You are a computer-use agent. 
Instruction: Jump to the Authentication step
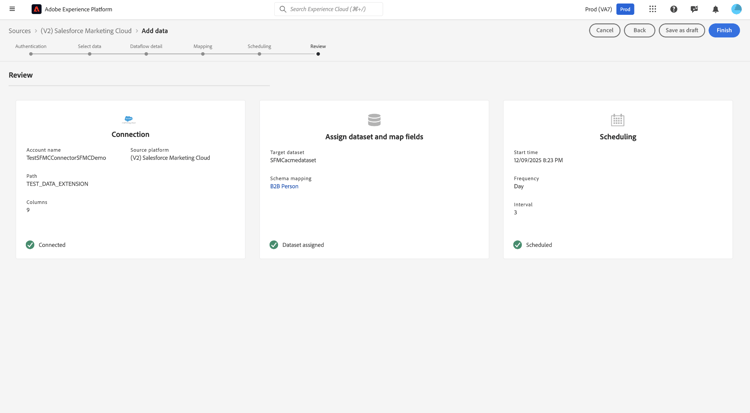click(x=31, y=54)
